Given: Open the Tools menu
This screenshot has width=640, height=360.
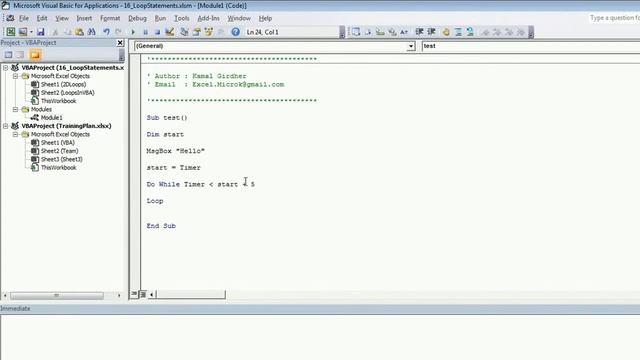Looking at the screenshot, I should click(x=182, y=18).
